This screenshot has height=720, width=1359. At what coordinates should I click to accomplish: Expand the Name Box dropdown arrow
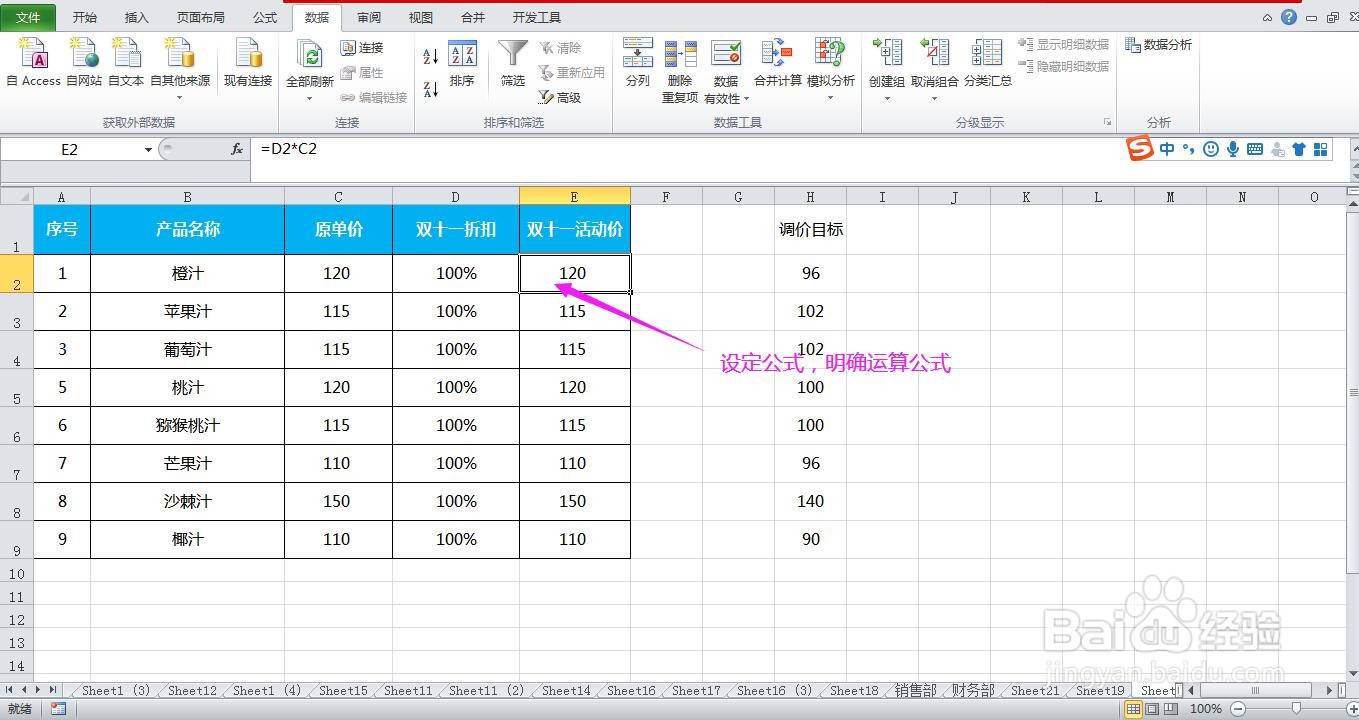click(147, 148)
